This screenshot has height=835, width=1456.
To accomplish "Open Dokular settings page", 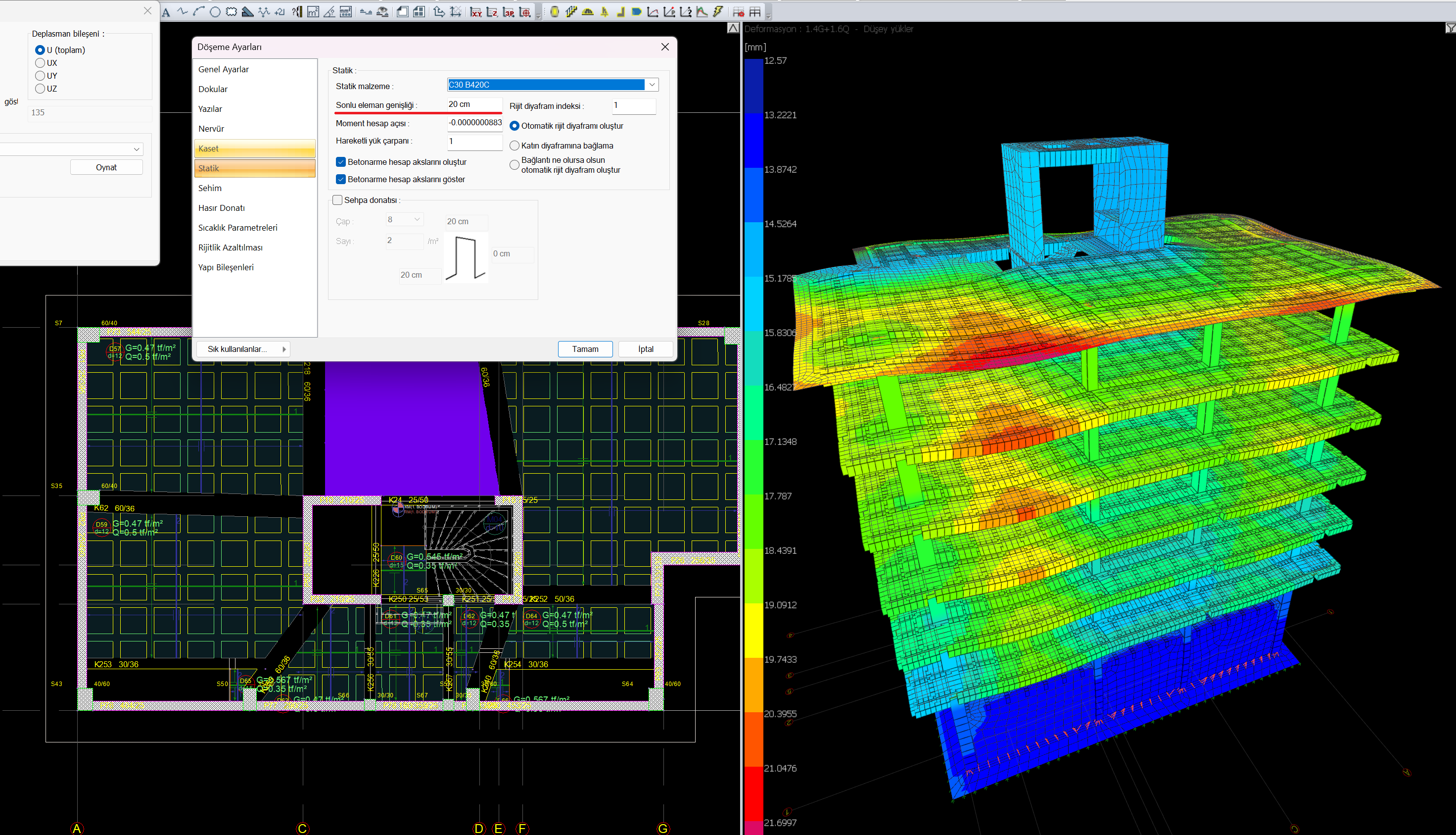I will pos(254,90).
